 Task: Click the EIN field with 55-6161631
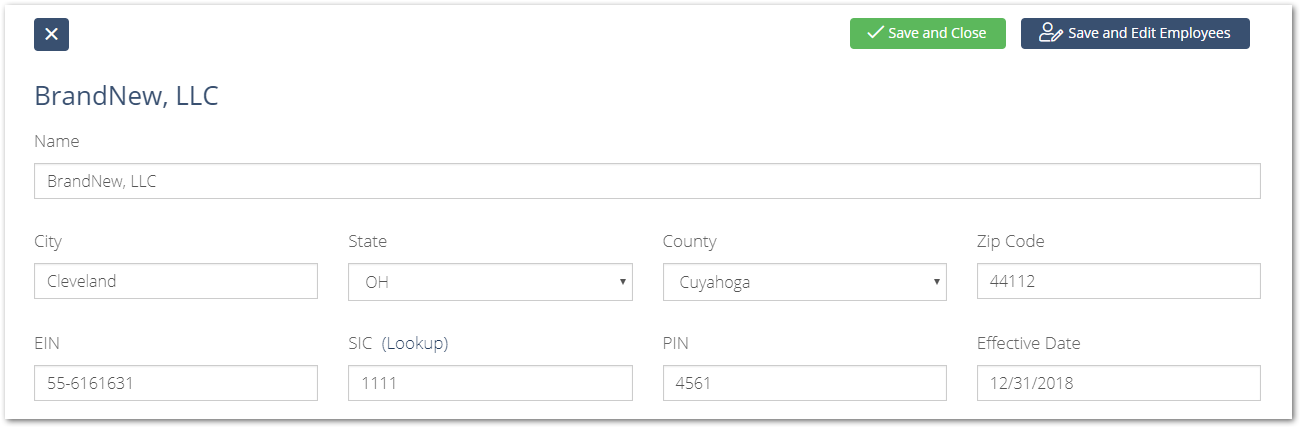(176, 383)
